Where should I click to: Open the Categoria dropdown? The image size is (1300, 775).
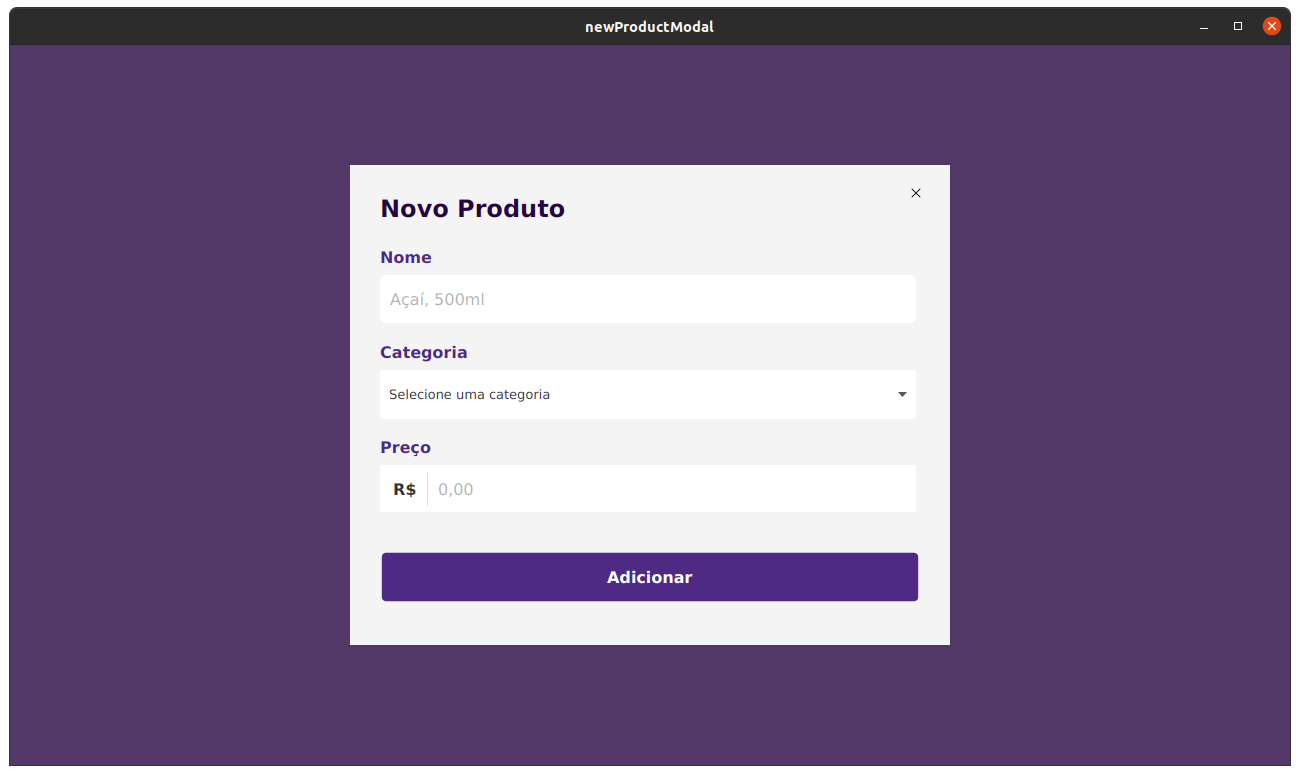[x=648, y=394]
